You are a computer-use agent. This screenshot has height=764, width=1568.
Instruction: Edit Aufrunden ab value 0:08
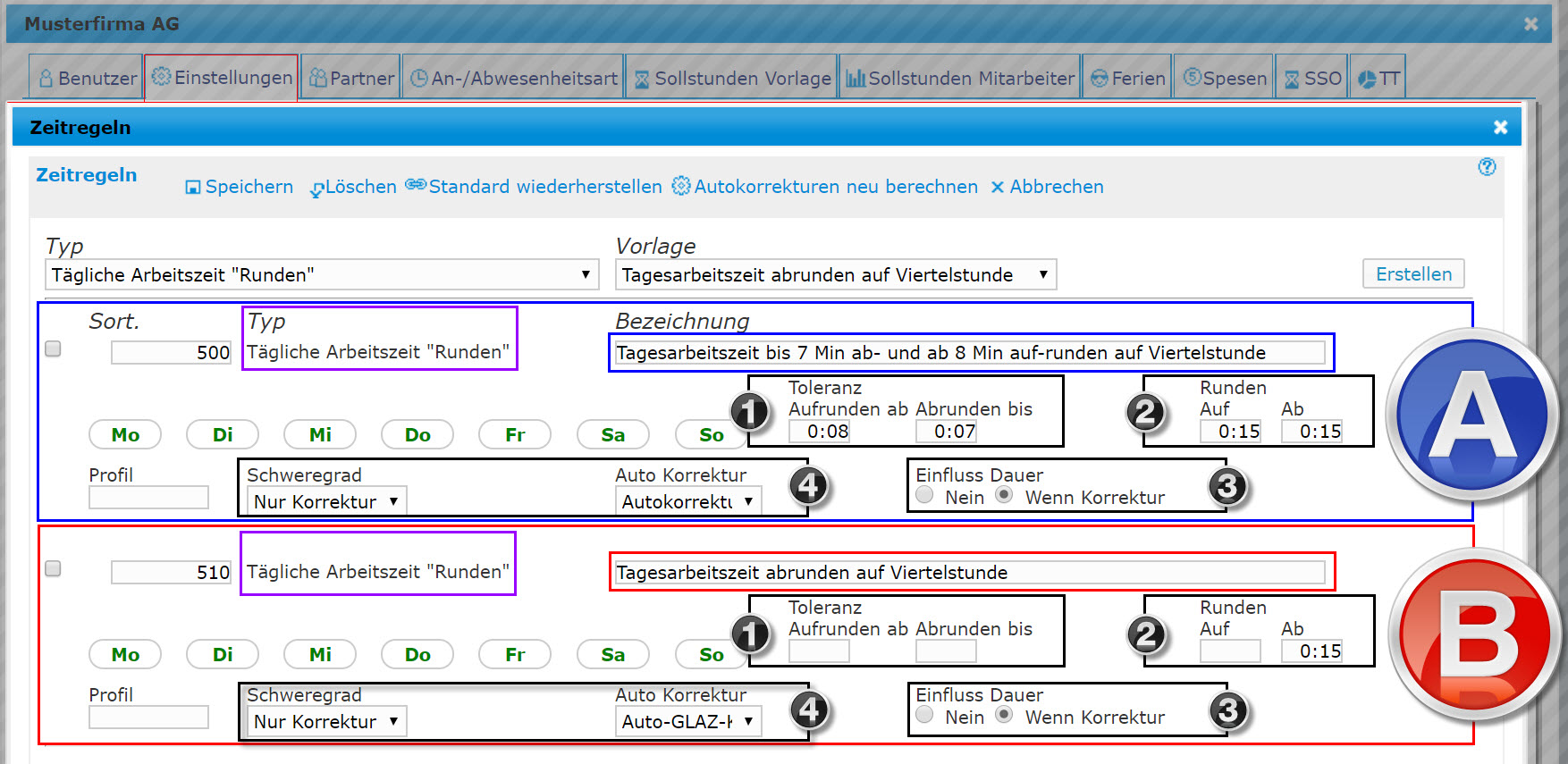coord(819,431)
